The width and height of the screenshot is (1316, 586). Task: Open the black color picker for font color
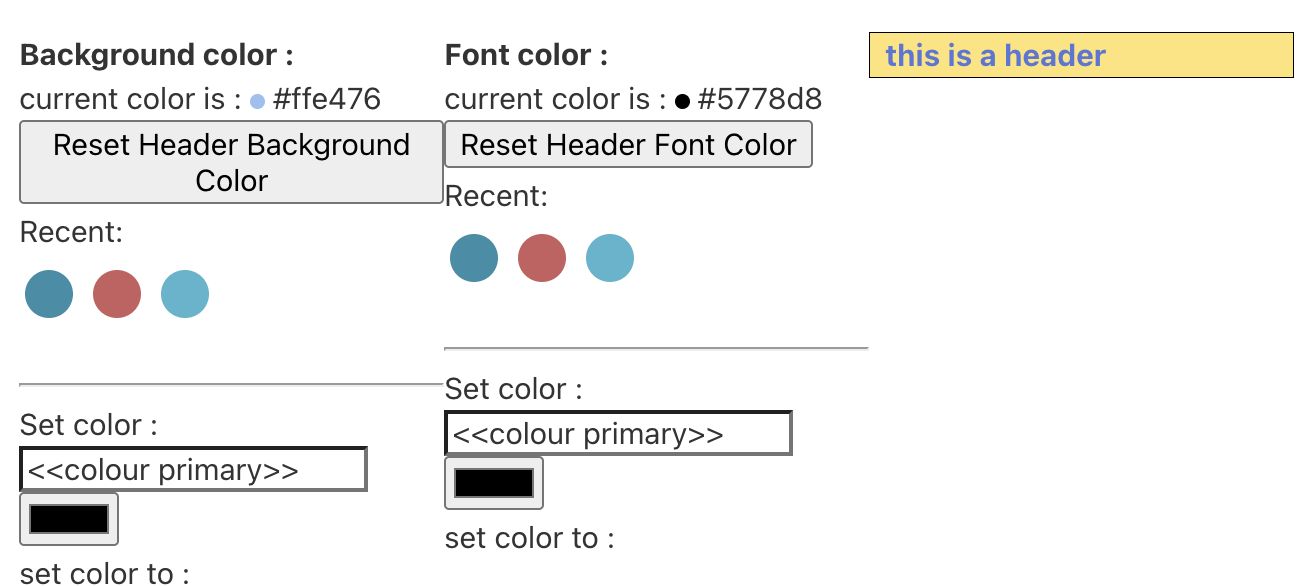[494, 483]
